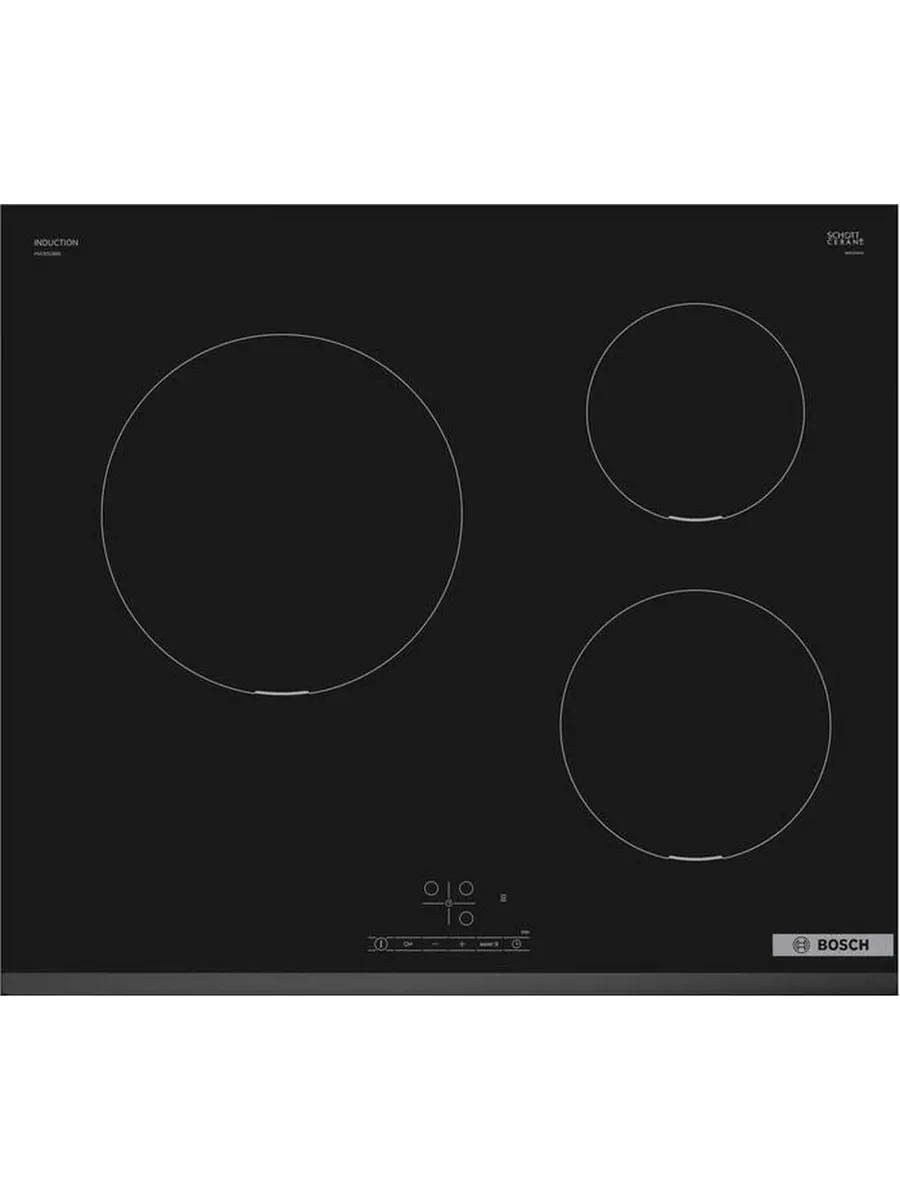The image size is (900, 1200).
Task: Click the marker on large left zone ring
Action: click(x=281, y=692)
